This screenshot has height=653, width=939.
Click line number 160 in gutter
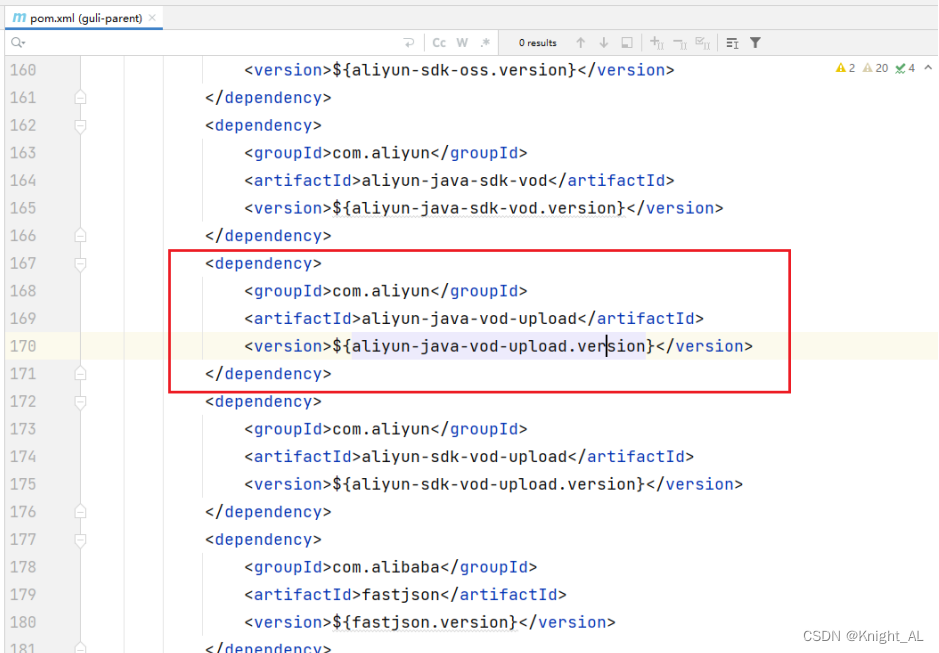[23, 70]
